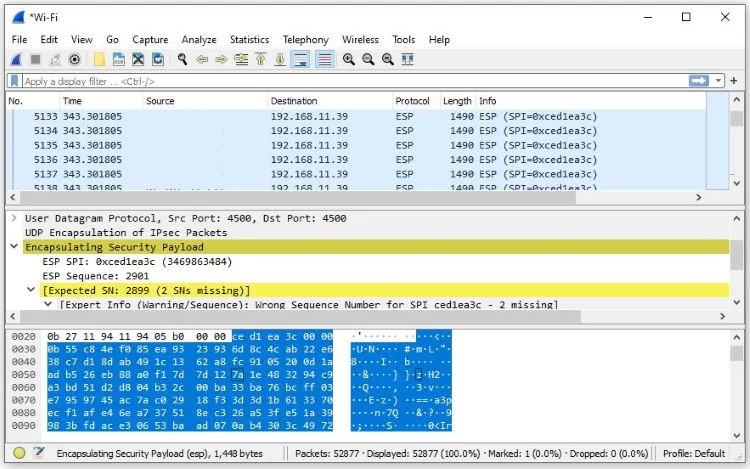750x469 pixels.
Task: Open expert information circle in status bar
Action: pos(19,453)
